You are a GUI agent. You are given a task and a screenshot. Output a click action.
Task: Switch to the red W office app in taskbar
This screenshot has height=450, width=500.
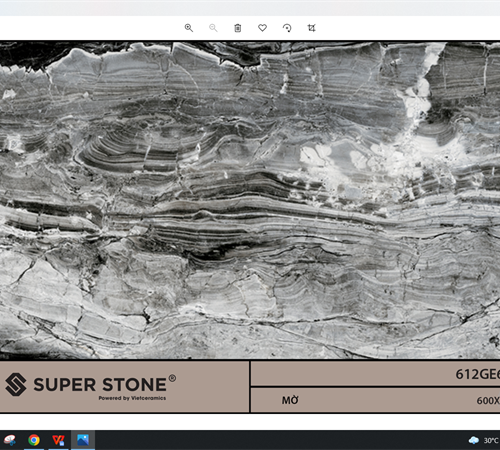(59, 440)
